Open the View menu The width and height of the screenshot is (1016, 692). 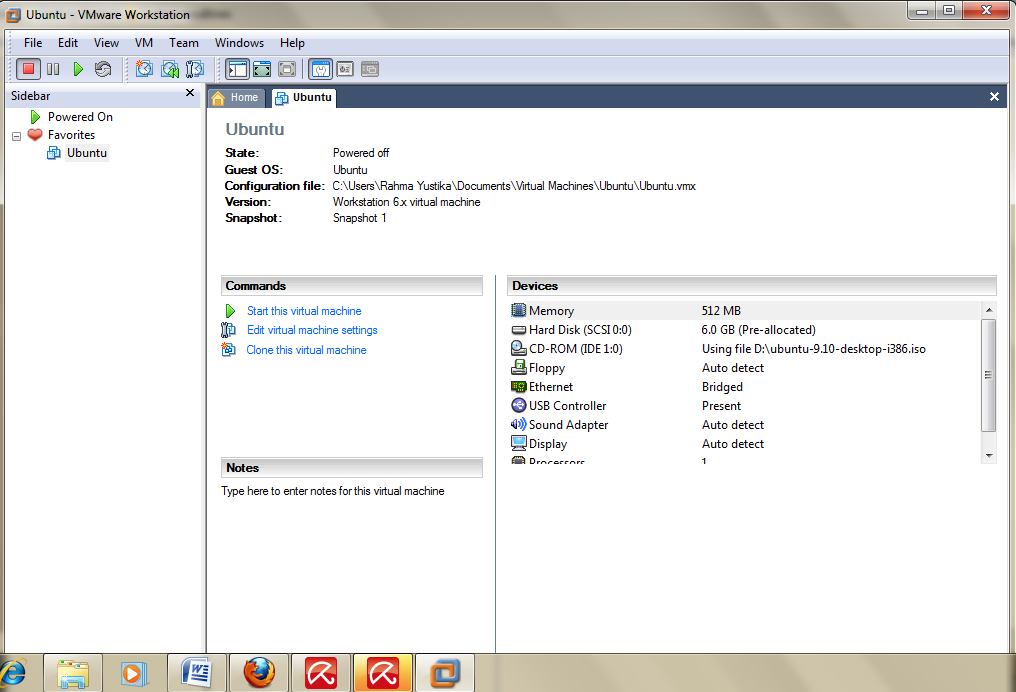106,43
